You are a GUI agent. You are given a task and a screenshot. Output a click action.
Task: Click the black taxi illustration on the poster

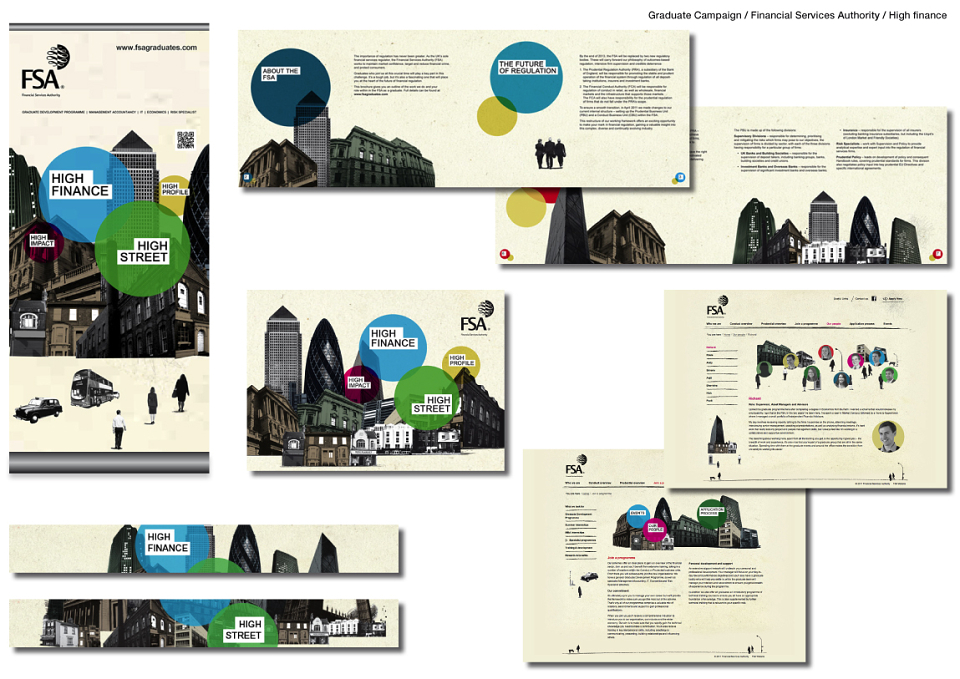38,409
